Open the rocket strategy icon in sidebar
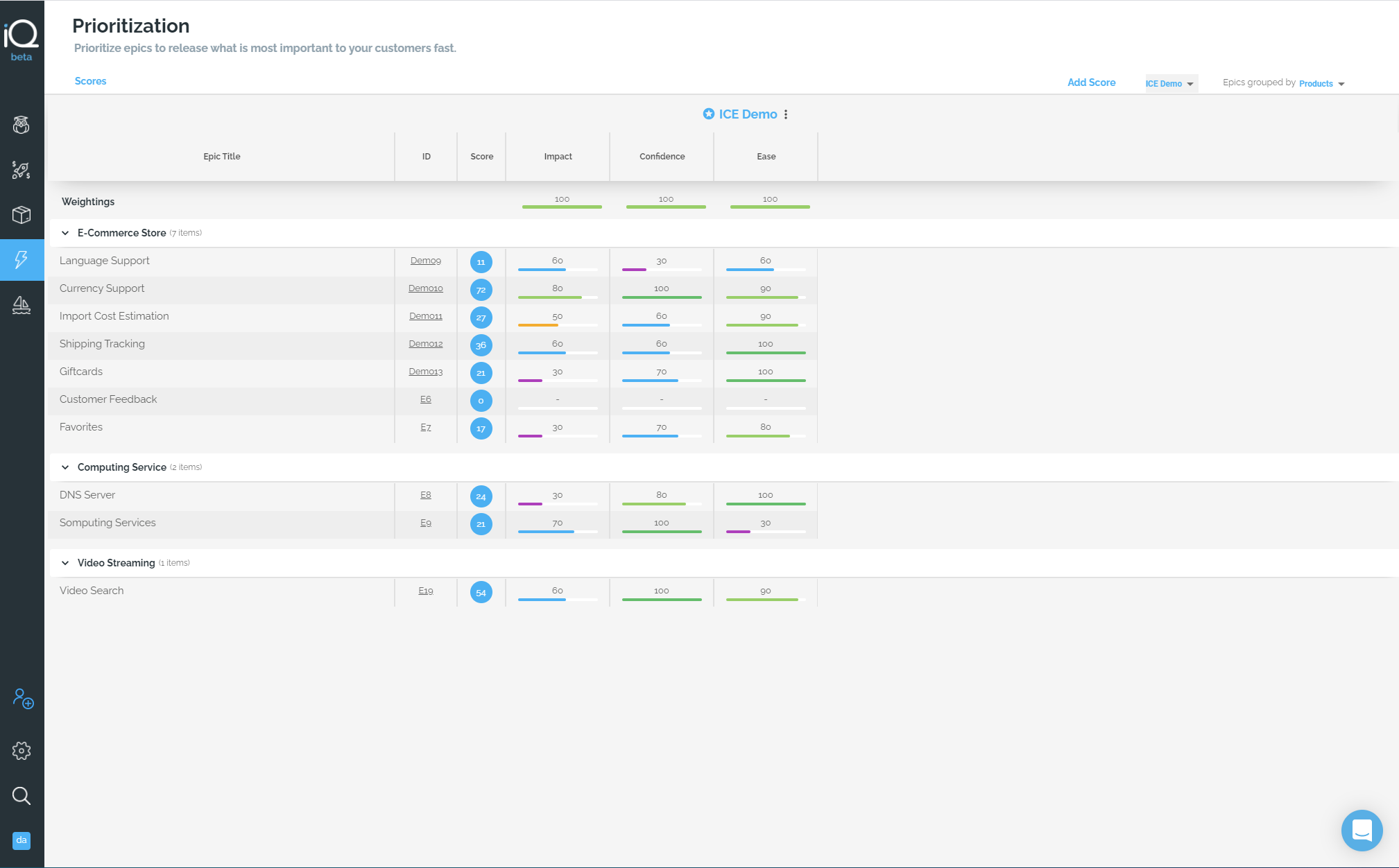Image resolution: width=1399 pixels, height=868 pixels. (22, 170)
